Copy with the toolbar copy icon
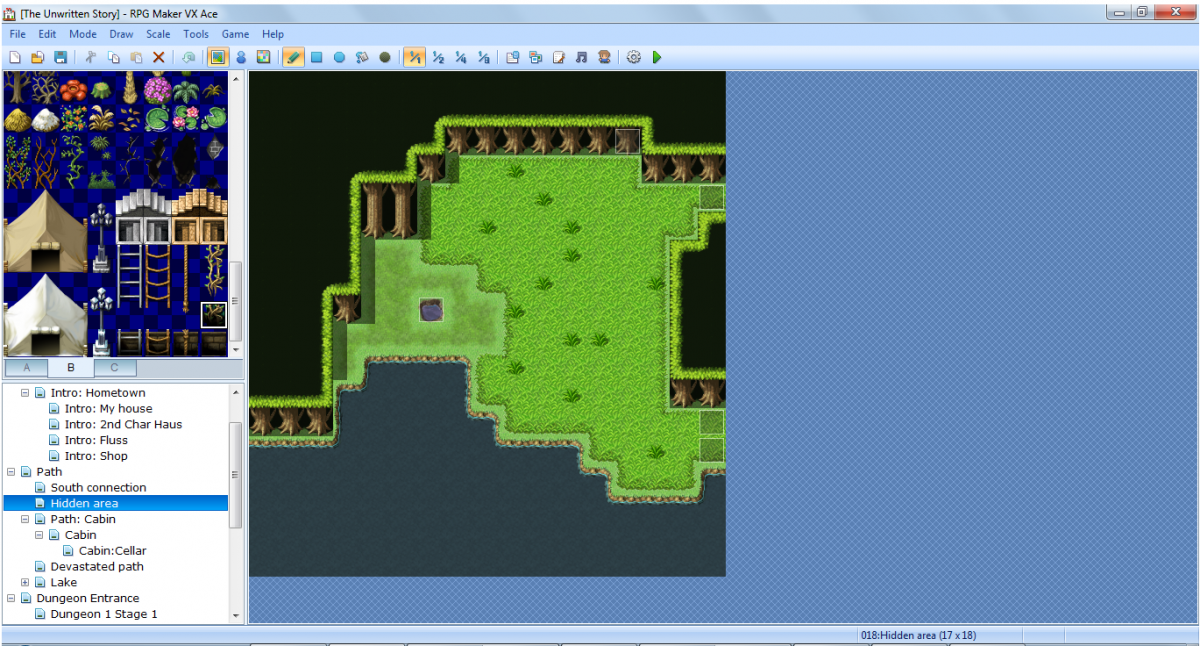The width and height of the screenshot is (1200, 646). coord(113,57)
